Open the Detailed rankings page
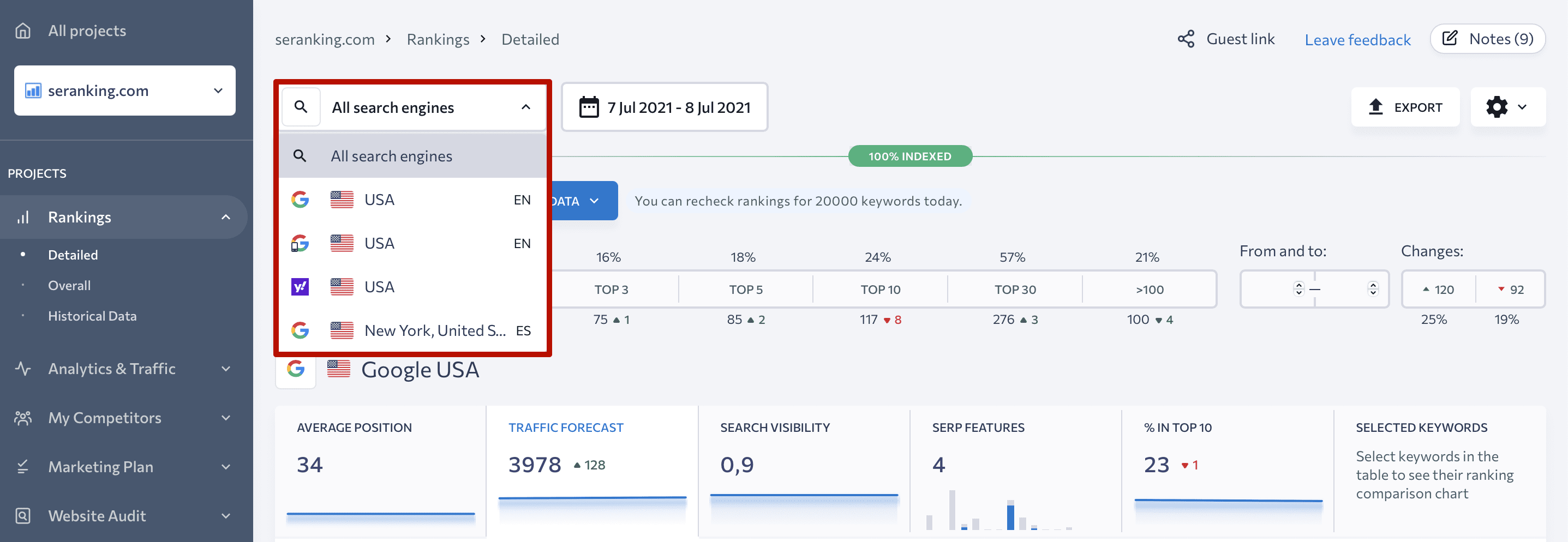 tap(73, 255)
